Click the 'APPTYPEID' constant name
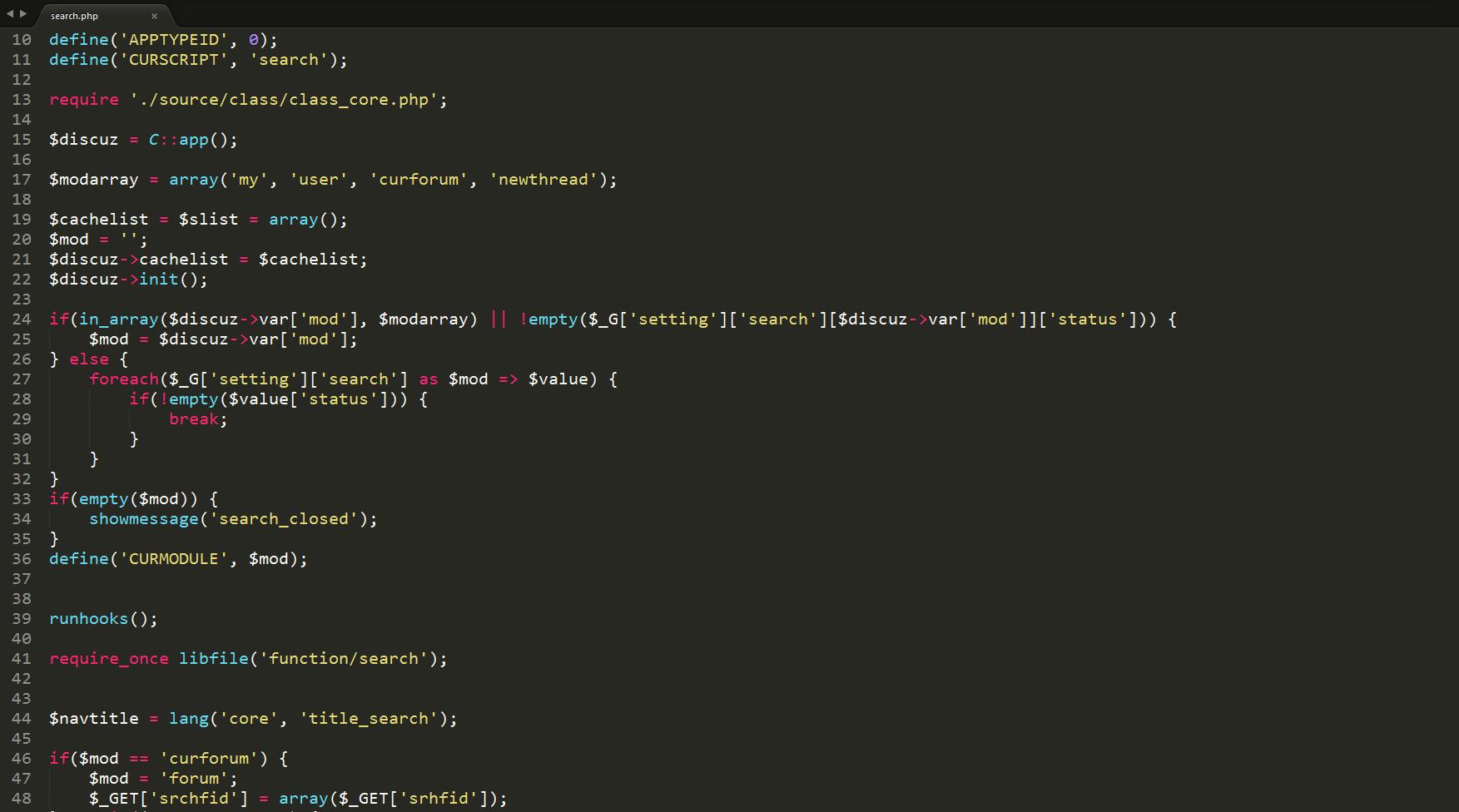The width and height of the screenshot is (1459, 812). click(173, 40)
